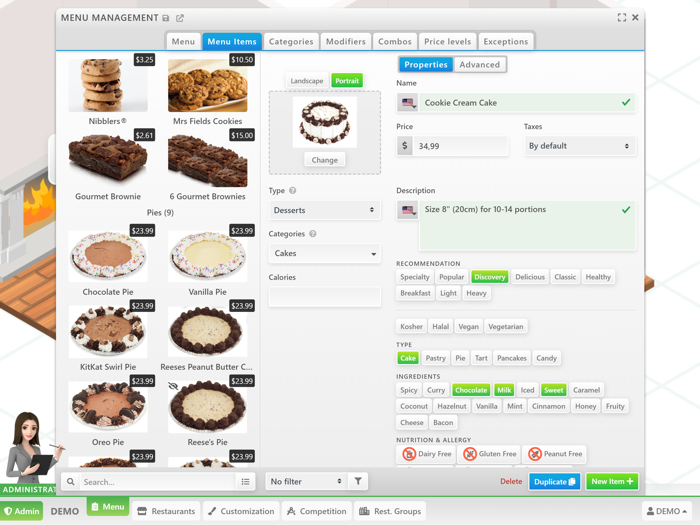
Task: Select the Gourmet Brownie item thumbnail
Action: [x=108, y=161]
